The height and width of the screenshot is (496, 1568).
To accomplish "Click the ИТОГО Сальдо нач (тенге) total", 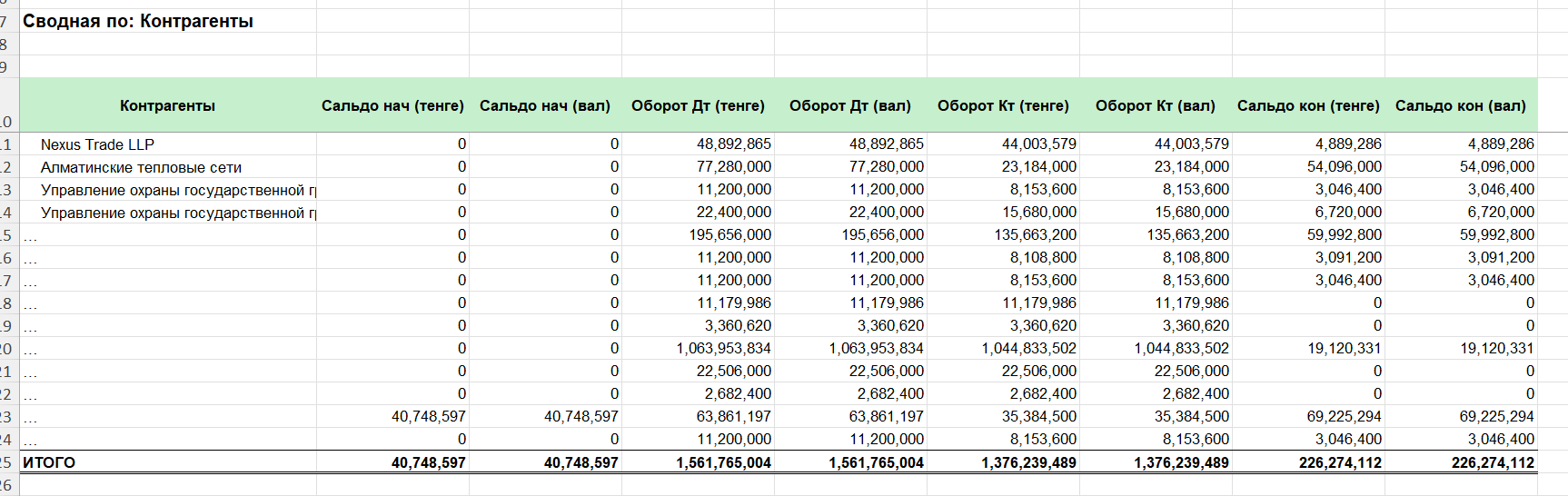I will click(428, 462).
